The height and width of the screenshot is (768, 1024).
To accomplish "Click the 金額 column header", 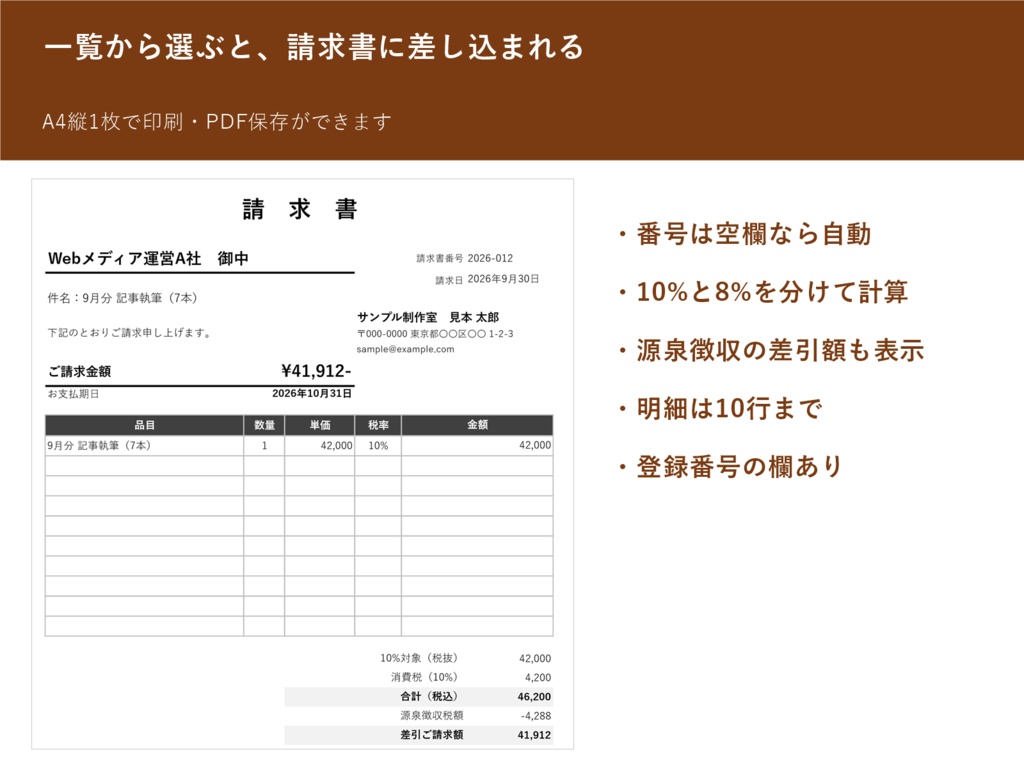I will click(477, 425).
